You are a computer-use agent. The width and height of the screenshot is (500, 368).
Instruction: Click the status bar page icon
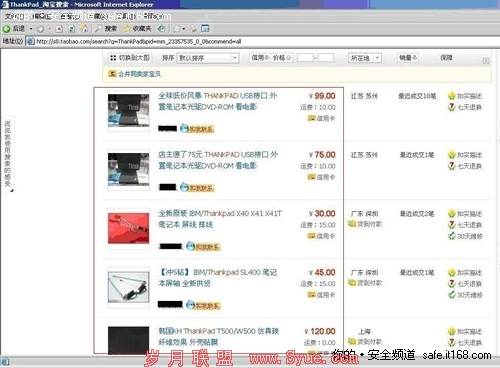5,362
